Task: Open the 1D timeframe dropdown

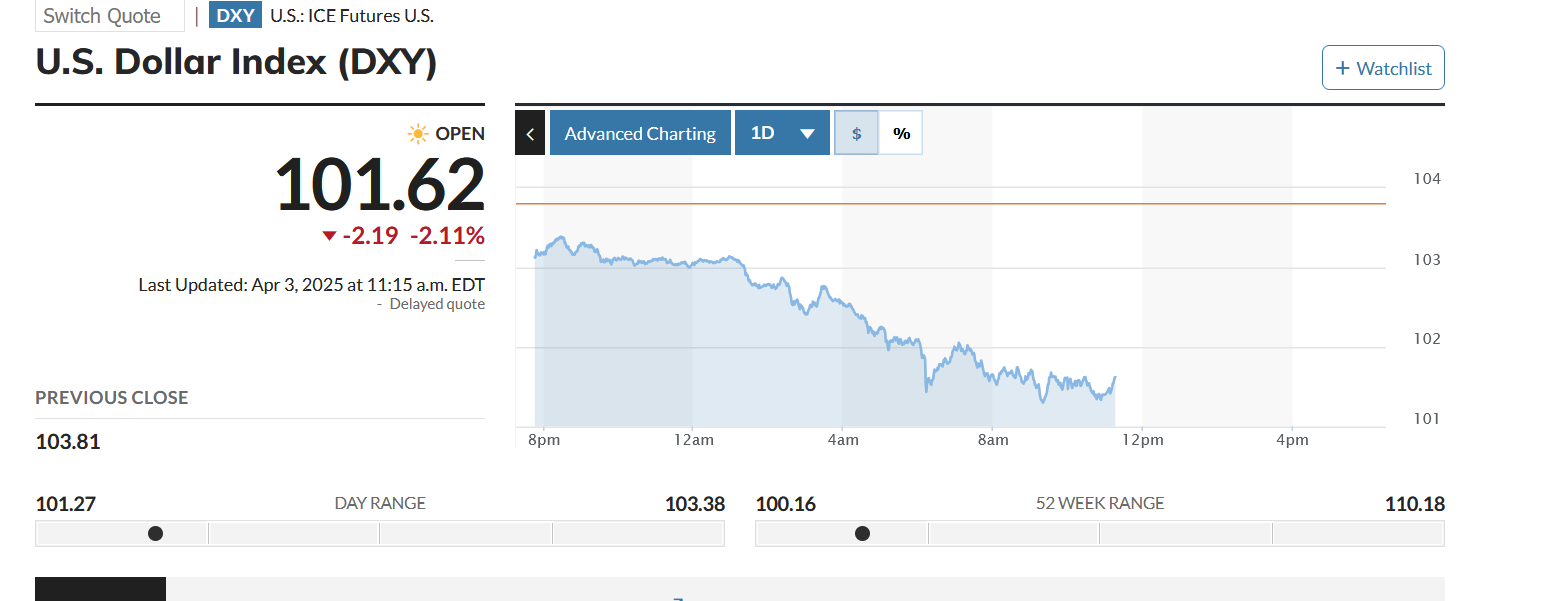Action: pos(782,133)
